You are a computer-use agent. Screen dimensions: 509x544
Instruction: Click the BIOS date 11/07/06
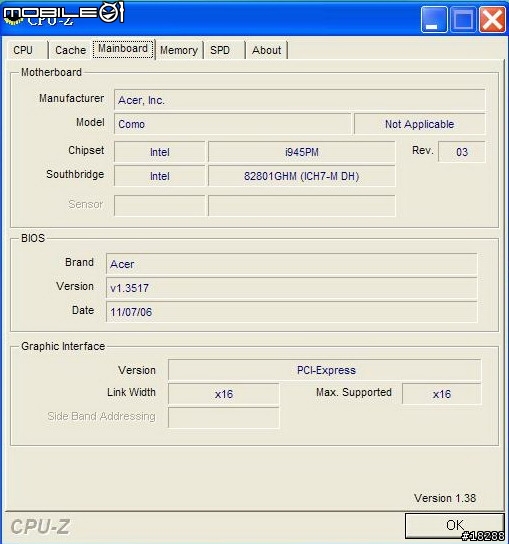click(291, 312)
